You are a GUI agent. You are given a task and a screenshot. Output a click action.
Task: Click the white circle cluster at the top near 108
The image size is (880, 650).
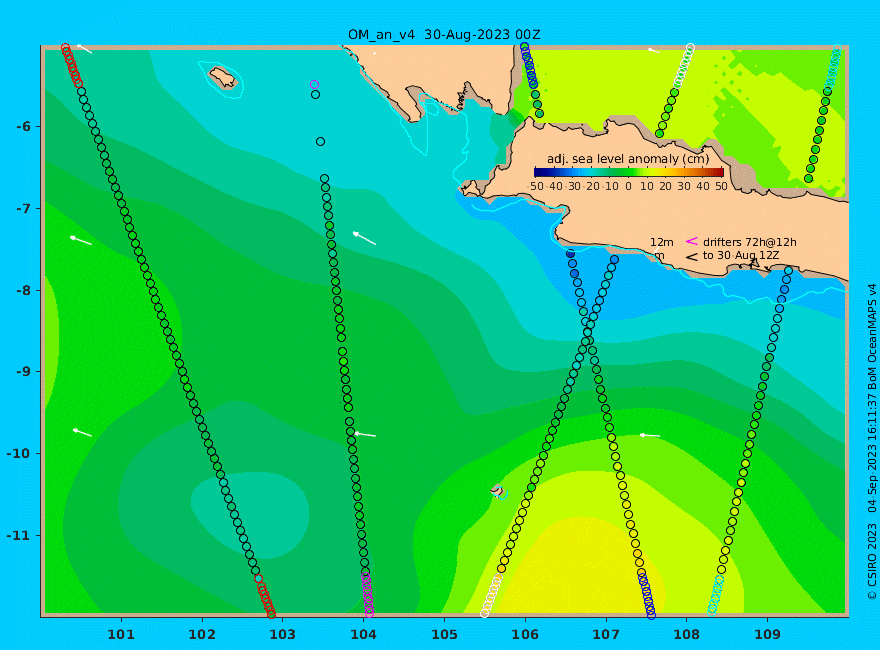coord(684,66)
